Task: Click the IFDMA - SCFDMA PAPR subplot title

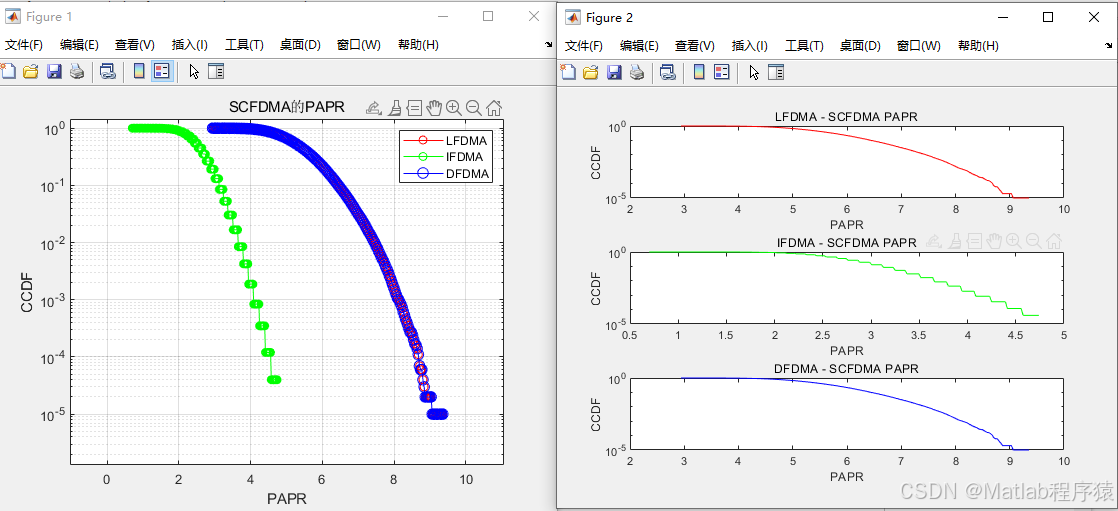Action: (846, 243)
